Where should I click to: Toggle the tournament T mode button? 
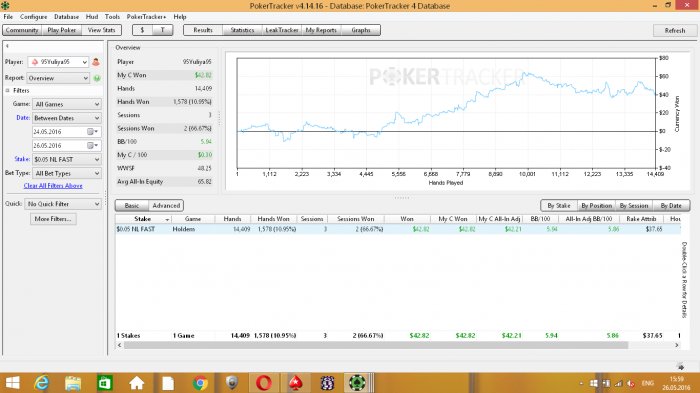tap(162, 30)
